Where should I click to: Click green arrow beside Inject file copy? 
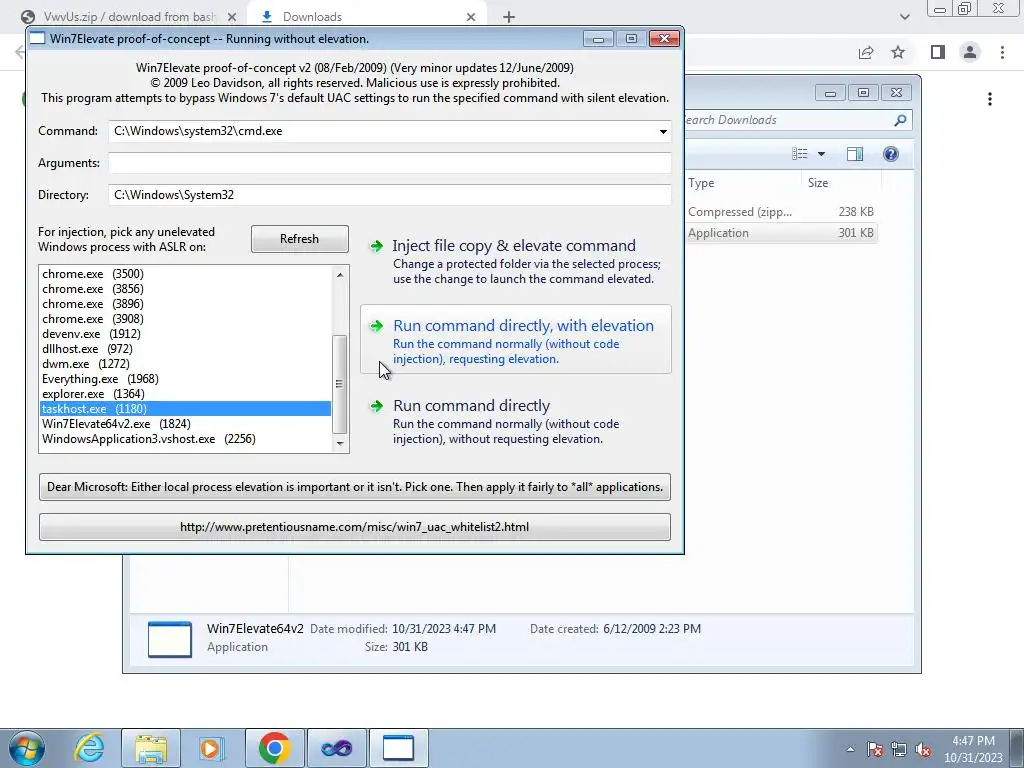tap(376, 246)
